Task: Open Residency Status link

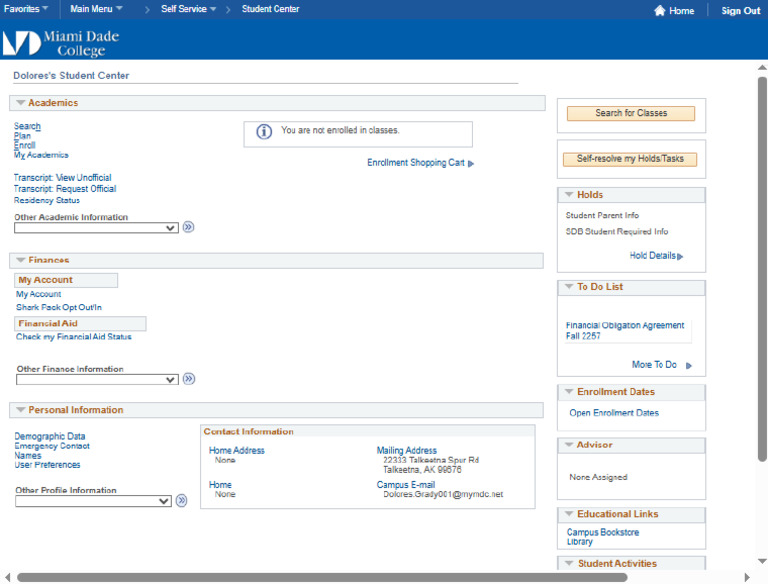Action: 47,200
